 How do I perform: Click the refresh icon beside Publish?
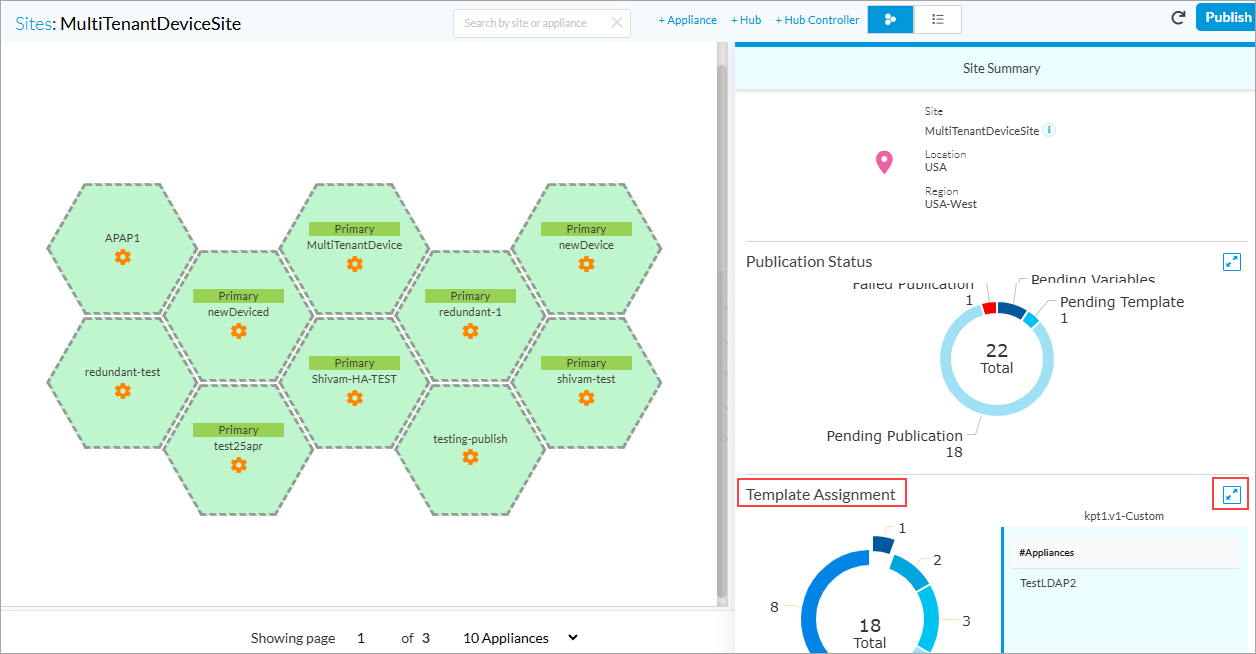pos(1178,18)
